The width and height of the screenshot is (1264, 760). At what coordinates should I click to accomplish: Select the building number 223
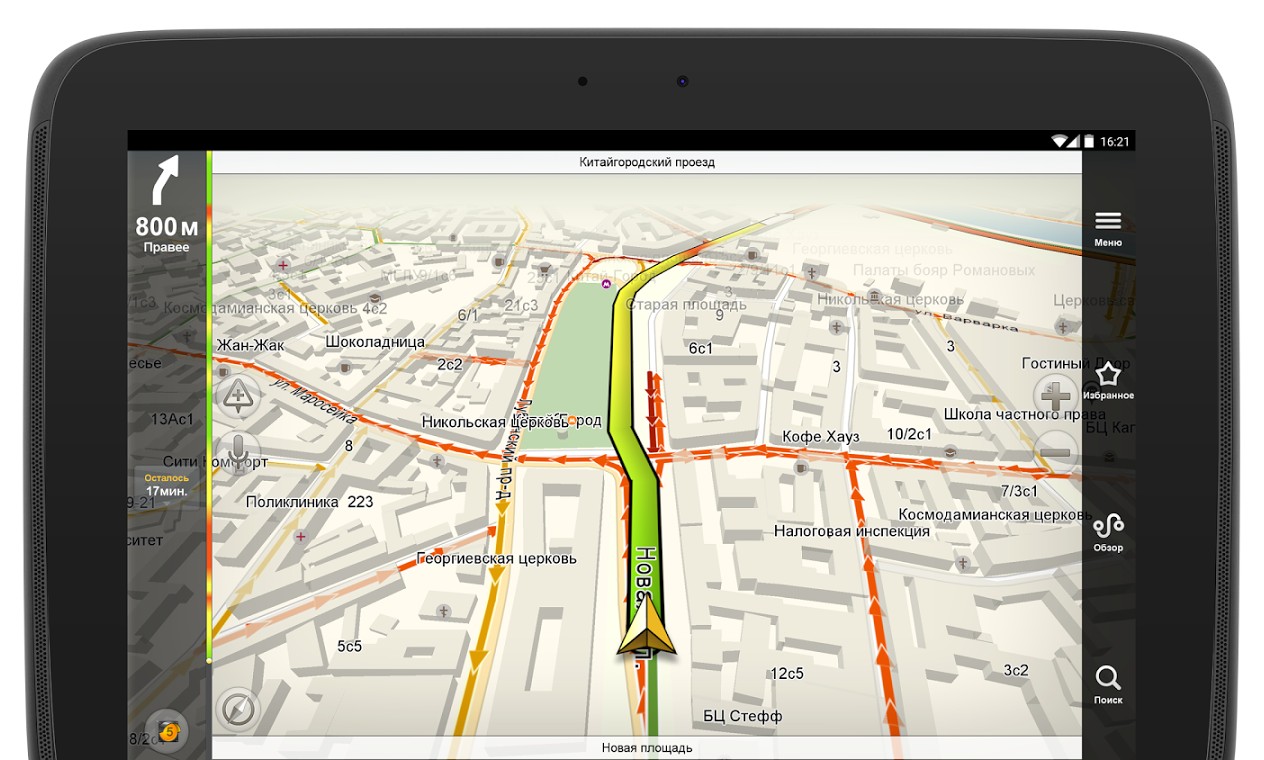(360, 501)
